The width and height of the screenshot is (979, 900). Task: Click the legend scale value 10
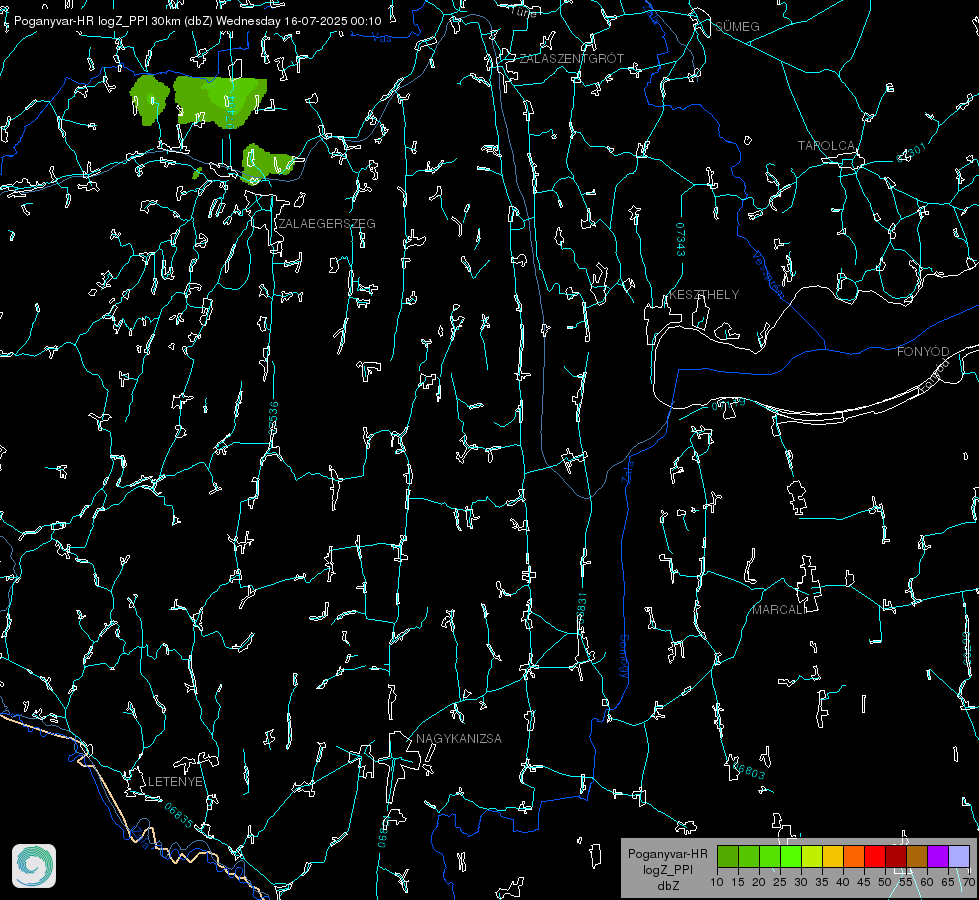pos(717,882)
